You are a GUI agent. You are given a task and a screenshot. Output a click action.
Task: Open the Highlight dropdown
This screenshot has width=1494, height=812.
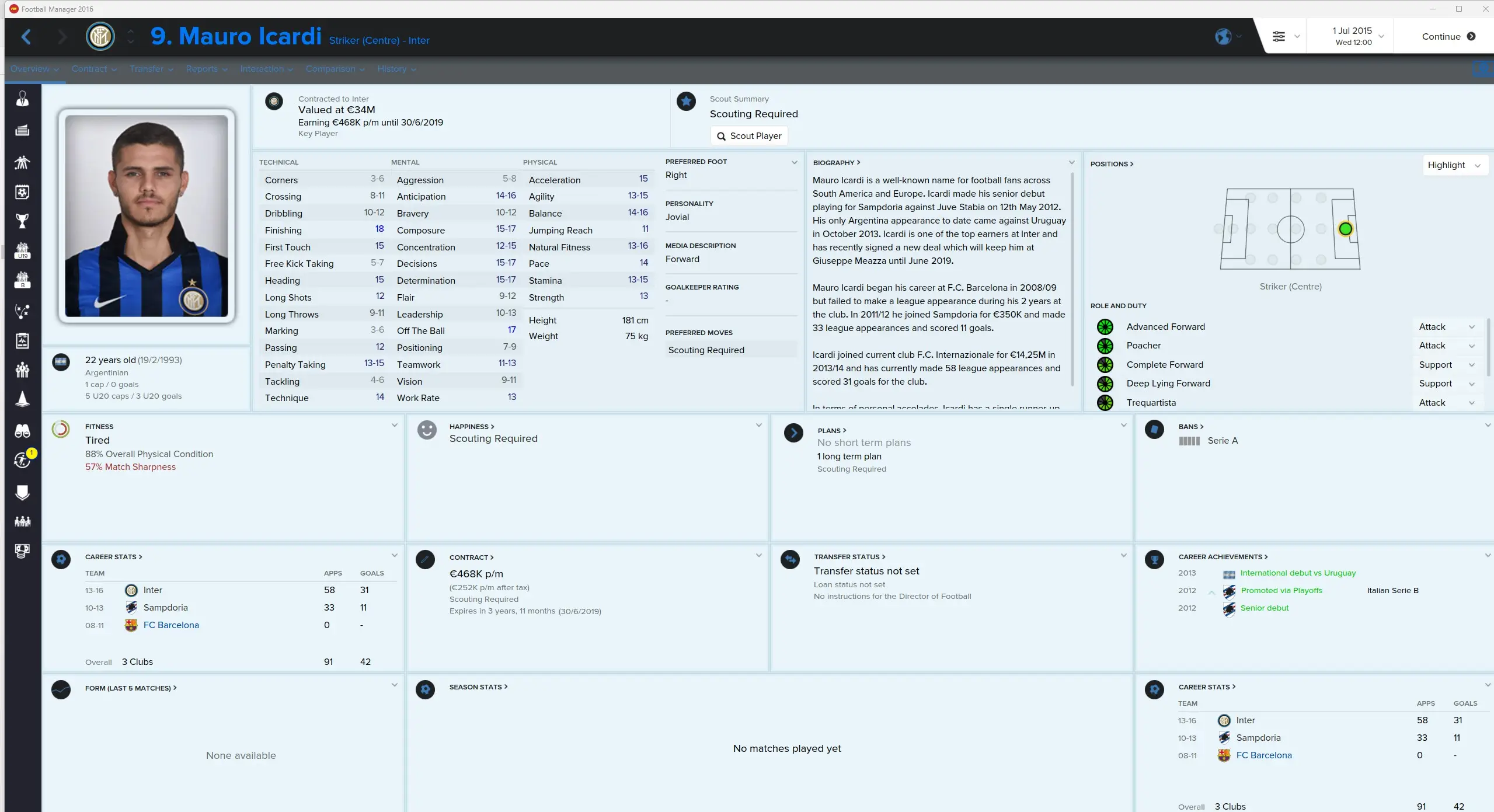coord(1454,165)
